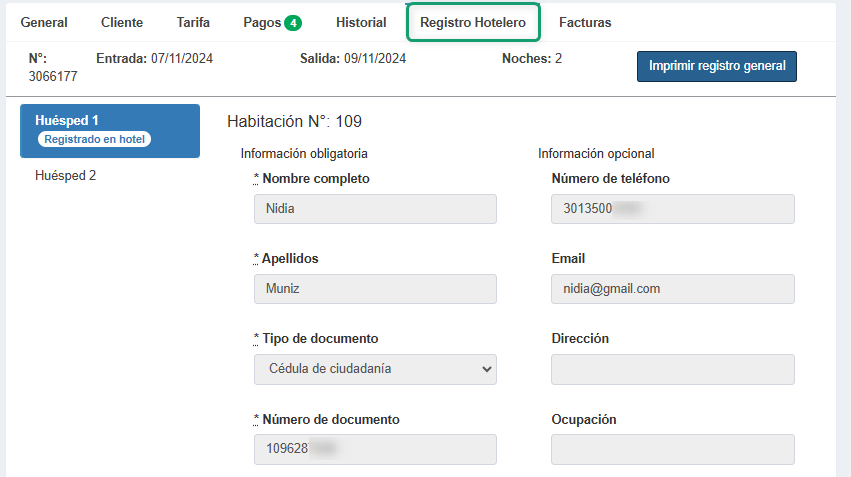Switch to the Cliente tab
This screenshot has width=851, height=477.
[122, 22]
